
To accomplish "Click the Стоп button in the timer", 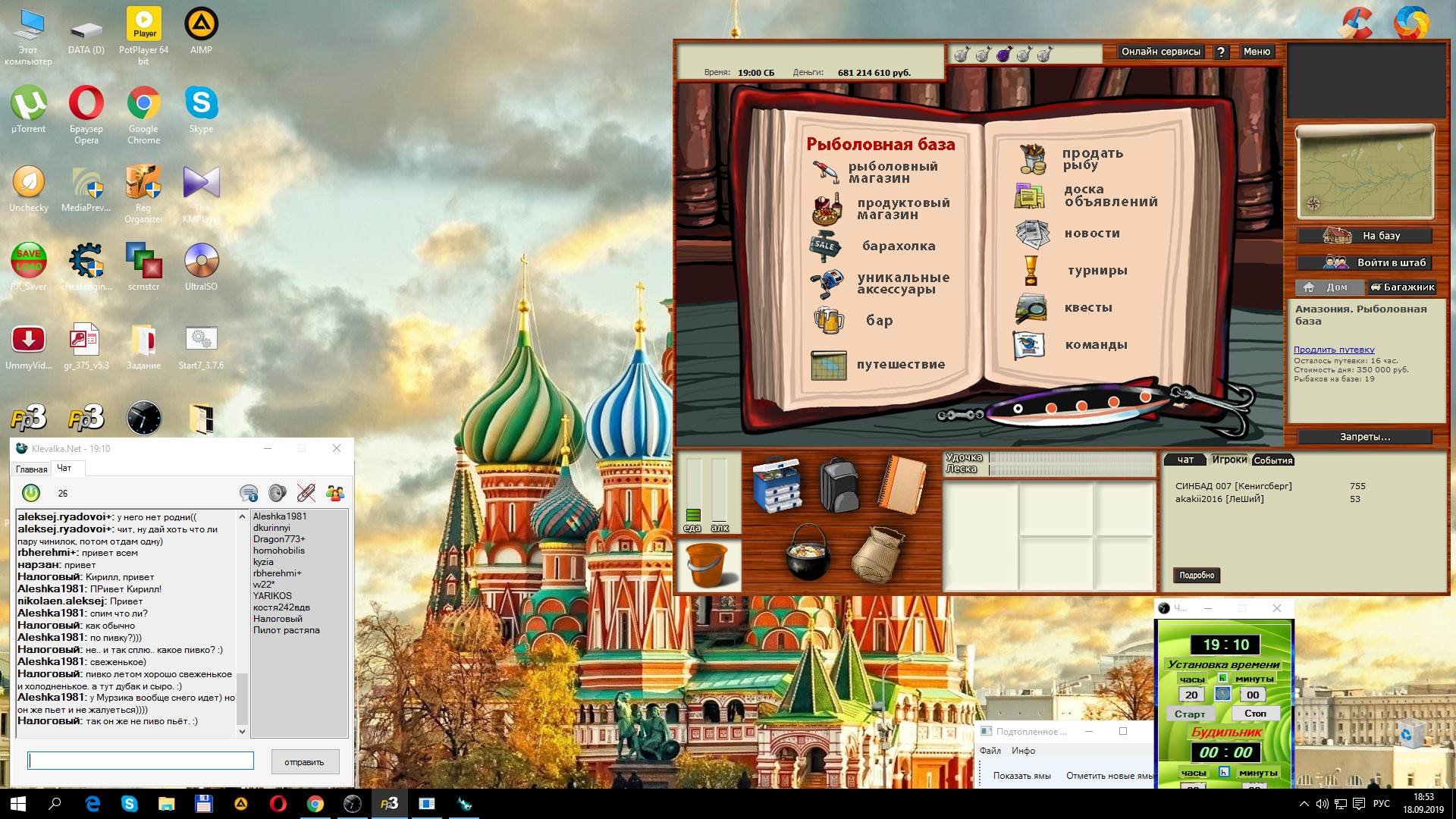I will pos(1255,714).
